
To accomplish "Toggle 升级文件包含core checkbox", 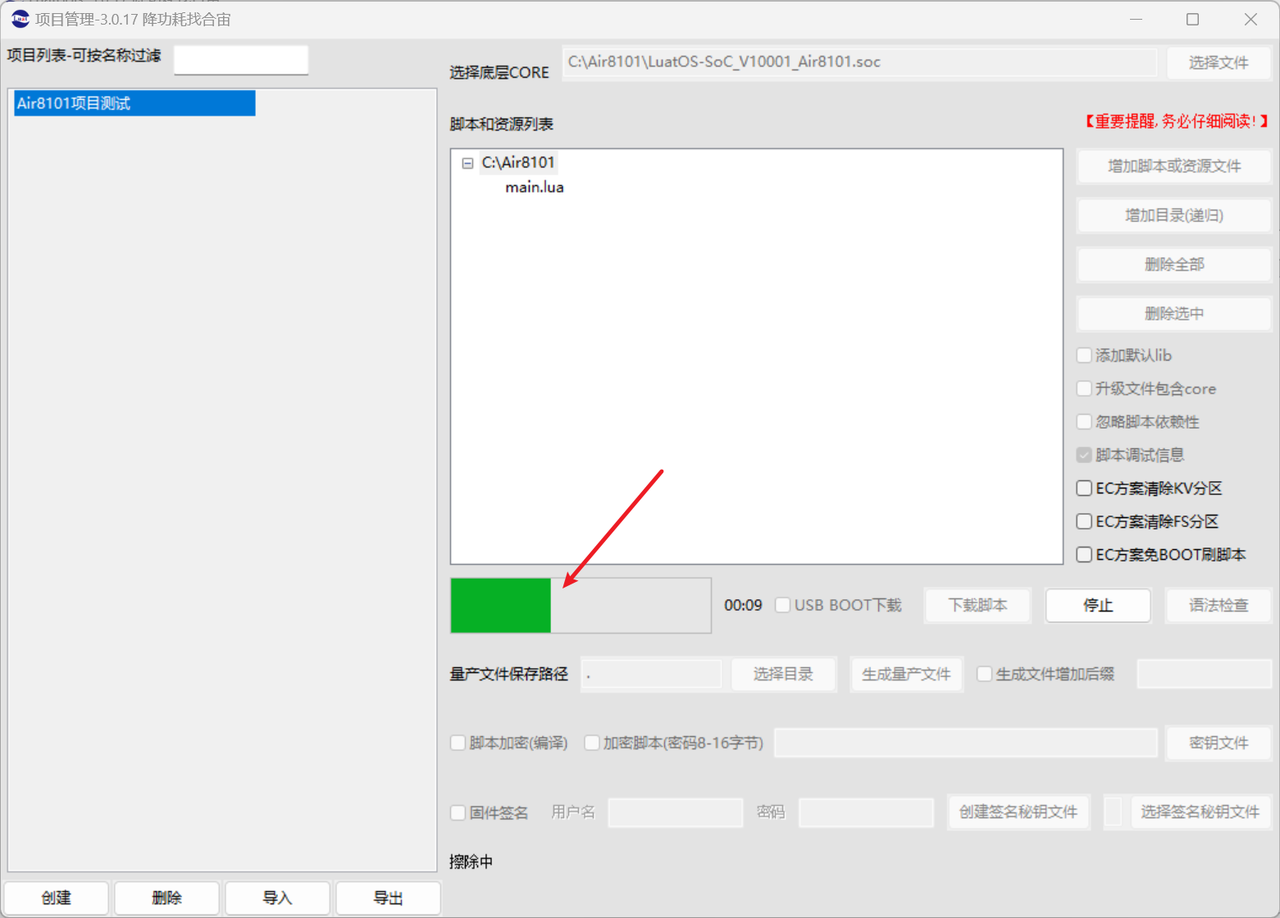I will 1084,388.
